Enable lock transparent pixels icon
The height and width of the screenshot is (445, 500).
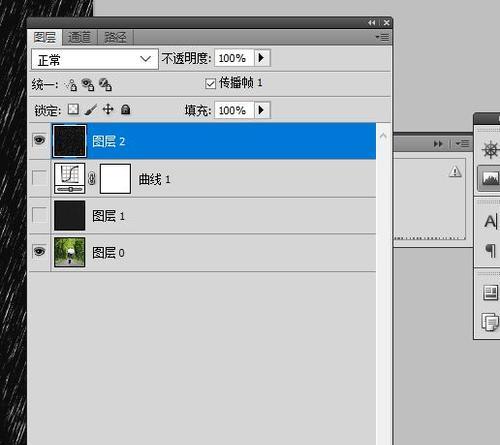tap(73, 109)
